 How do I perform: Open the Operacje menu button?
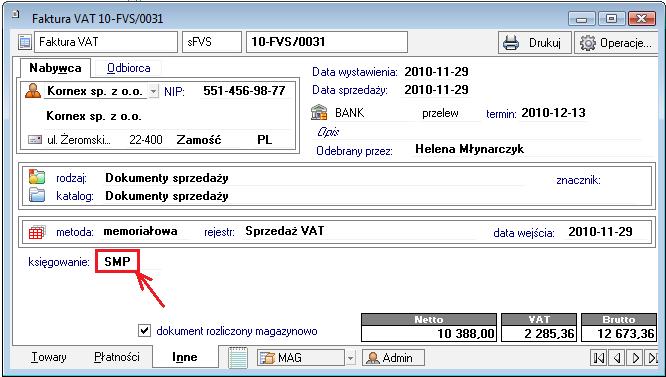tap(615, 42)
